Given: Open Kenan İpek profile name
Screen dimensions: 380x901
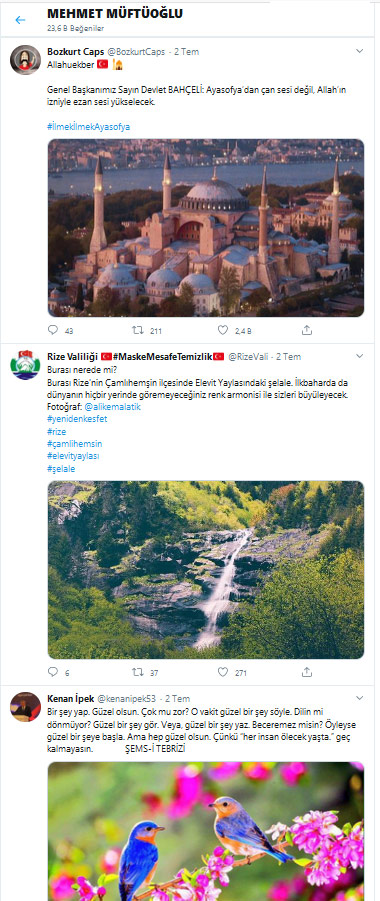Looking at the screenshot, I should [x=67, y=699].
